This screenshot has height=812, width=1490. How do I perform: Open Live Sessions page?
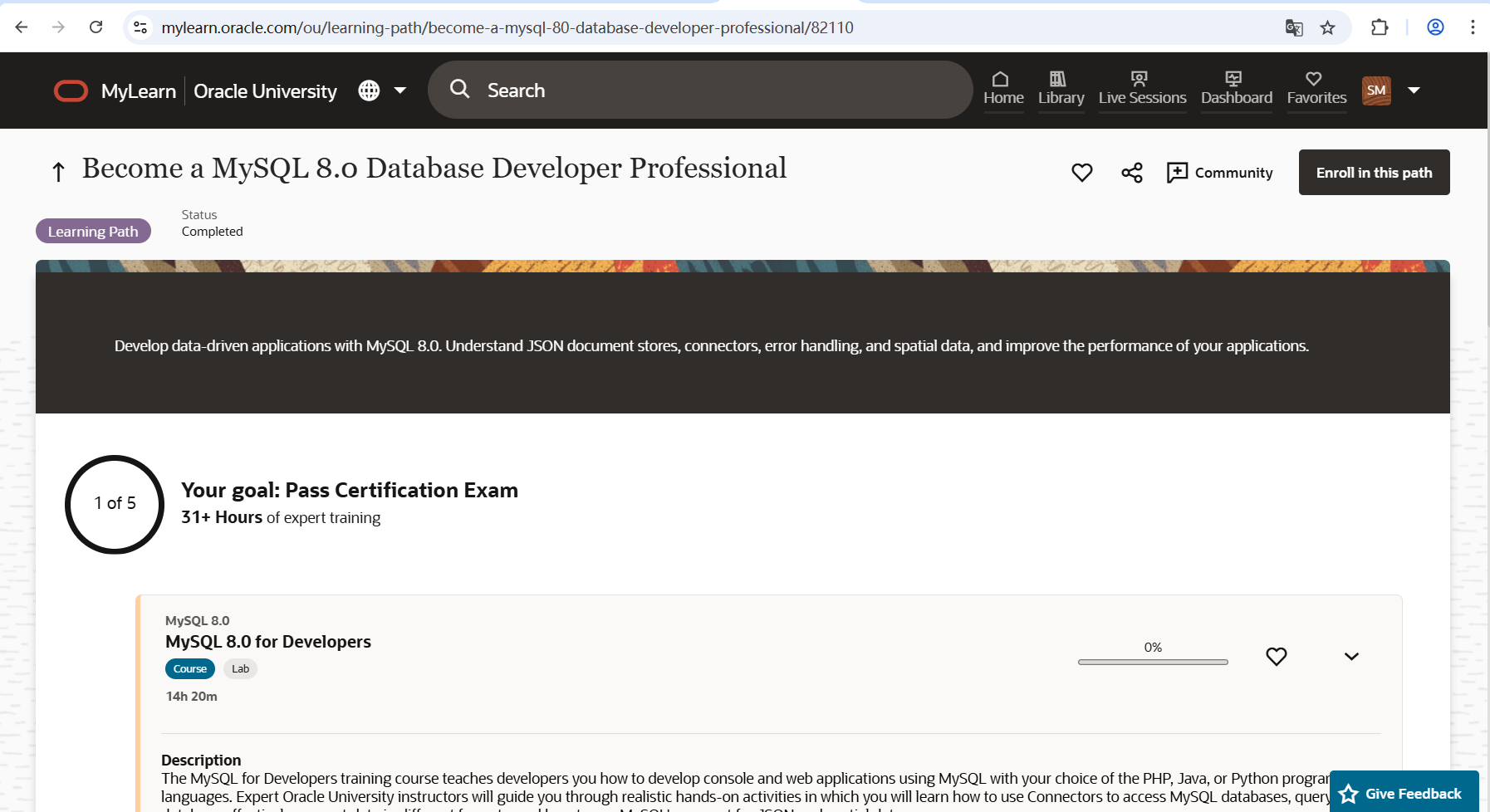[x=1142, y=89]
